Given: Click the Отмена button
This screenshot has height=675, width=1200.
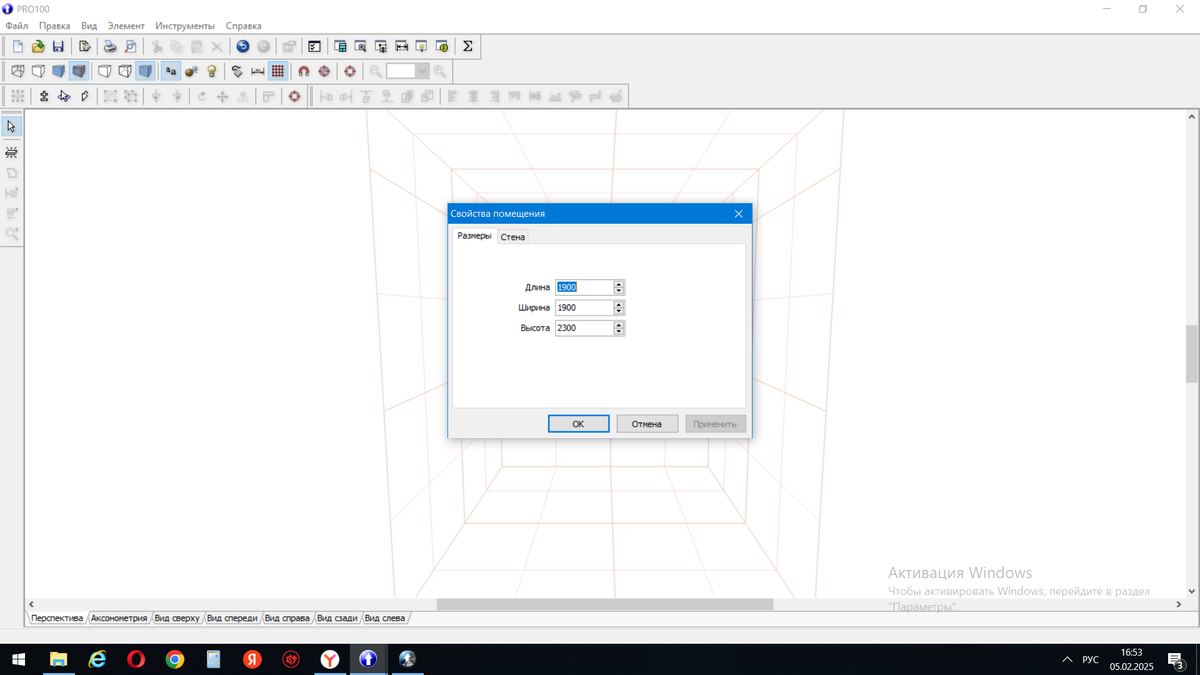Looking at the screenshot, I should pos(647,424).
